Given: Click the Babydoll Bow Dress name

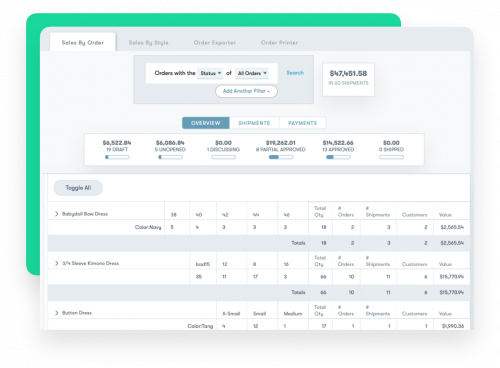Looking at the screenshot, I should (x=85, y=214).
